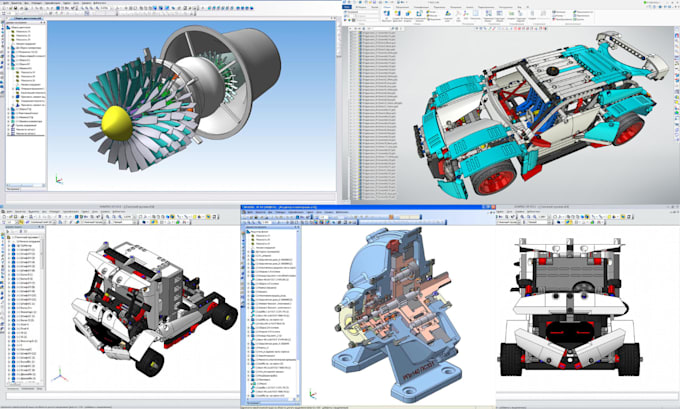680x409 pixels.
Task: Select Плоскость XY in the gearbox window tree
Action: tap(262, 236)
